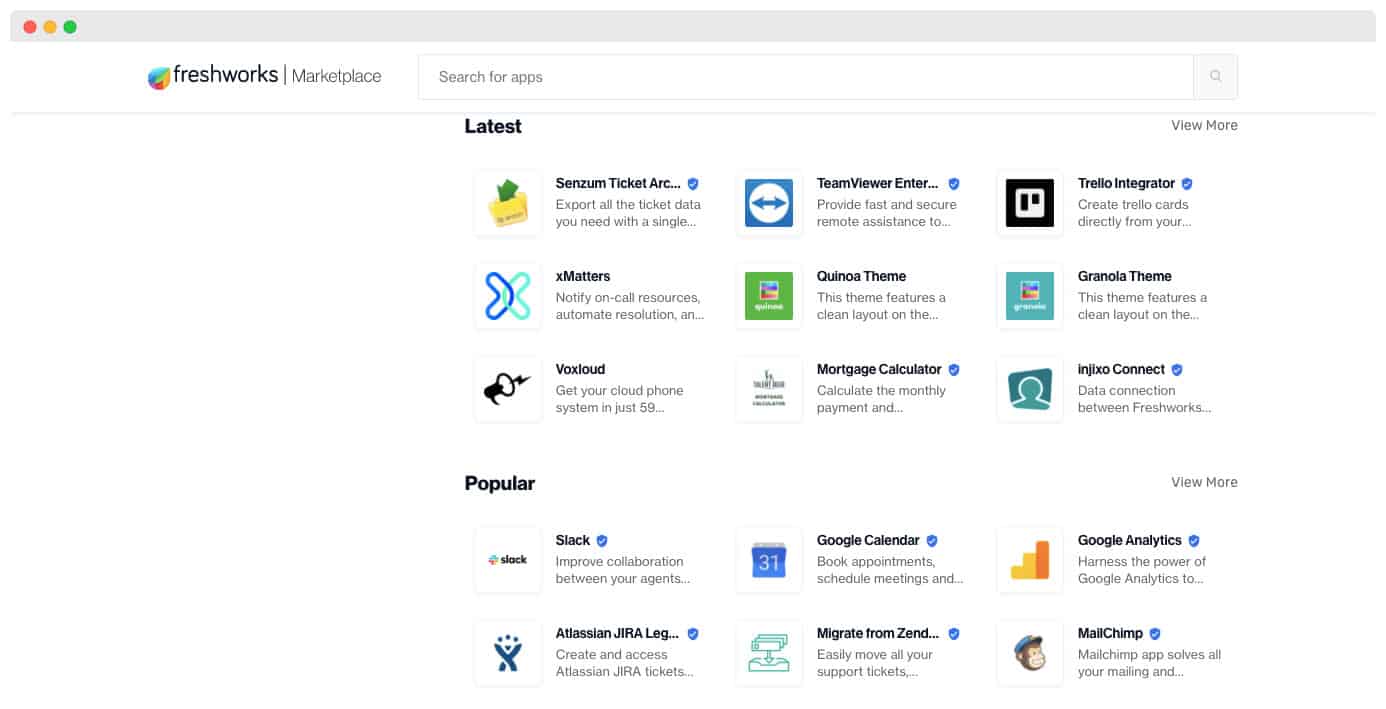The height and width of the screenshot is (709, 1386).
Task: Click 'Harness the power of' description
Action: coord(1142,570)
